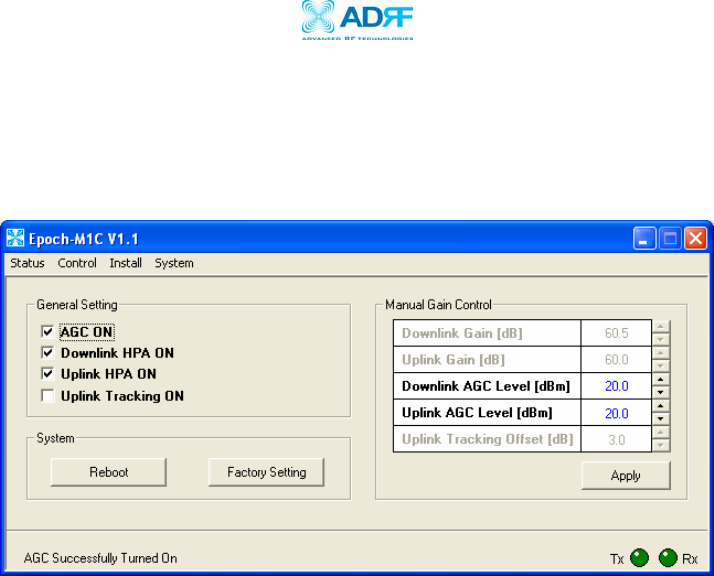Click the 'Downlink Gain [dB]' label
Viewport: 714px width, 576px height.
[x=462, y=333]
